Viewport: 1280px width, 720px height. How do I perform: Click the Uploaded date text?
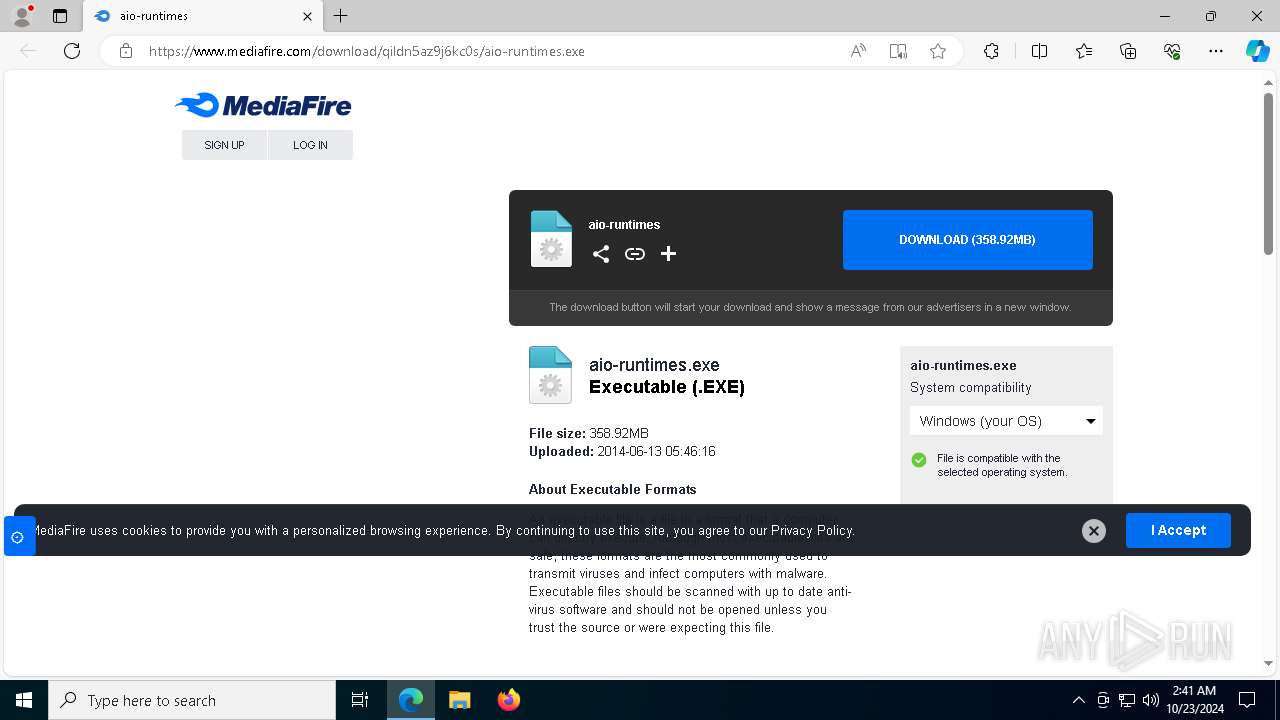[x=622, y=451]
